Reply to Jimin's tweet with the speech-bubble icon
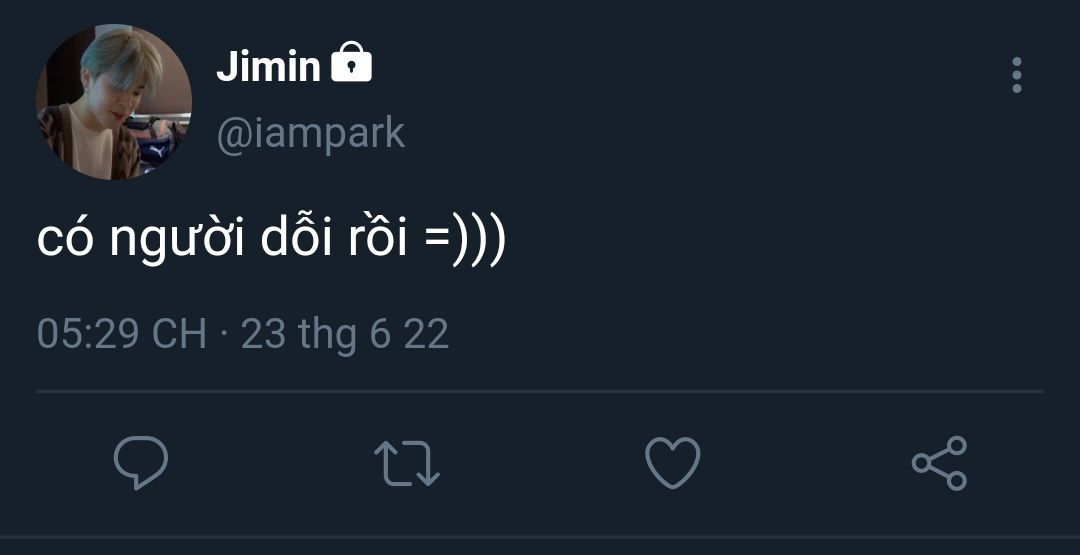The image size is (1080, 555). (x=140, y=463)
